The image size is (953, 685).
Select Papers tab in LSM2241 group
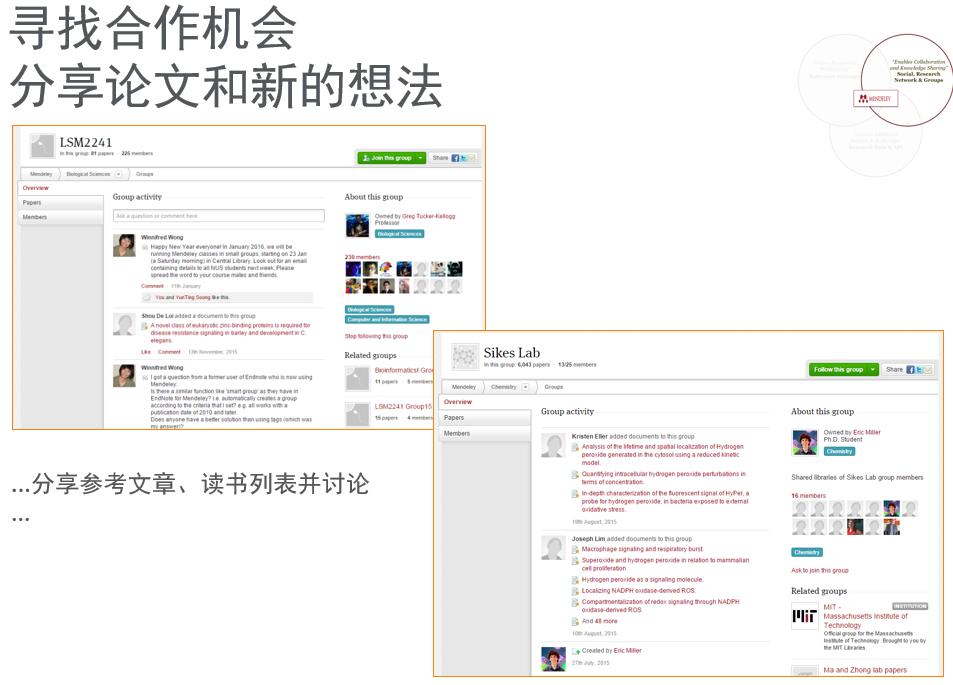coord(61,203)
